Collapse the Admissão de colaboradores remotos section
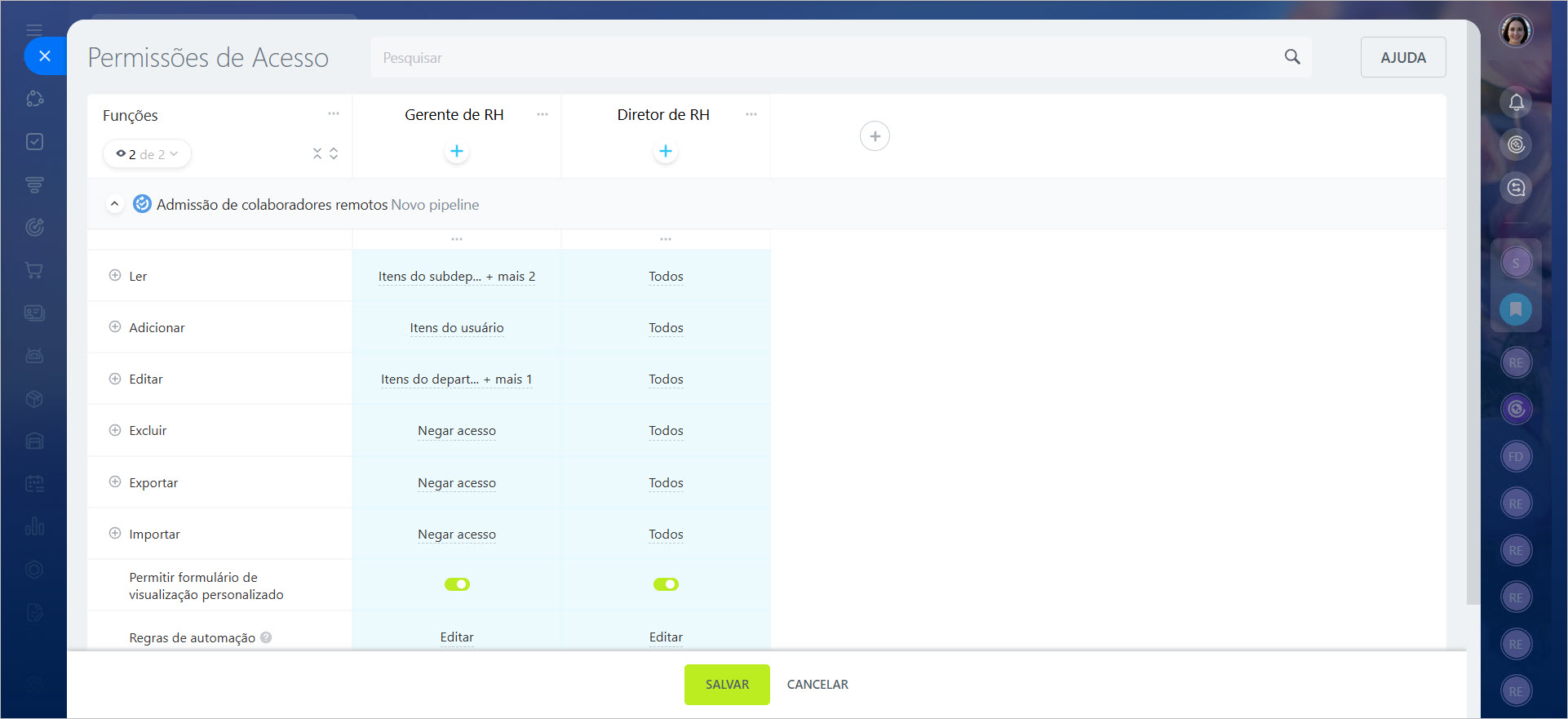 coord(114,204)
